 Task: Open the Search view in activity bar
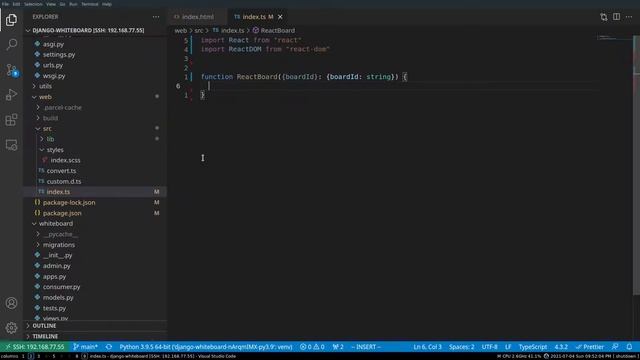(11, 44)
